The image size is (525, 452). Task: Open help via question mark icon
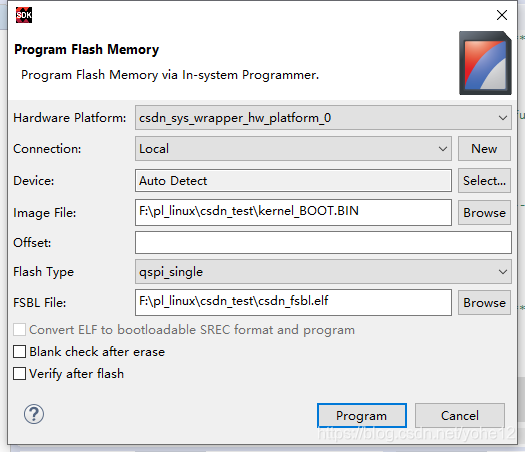click(x=33, y=414)
